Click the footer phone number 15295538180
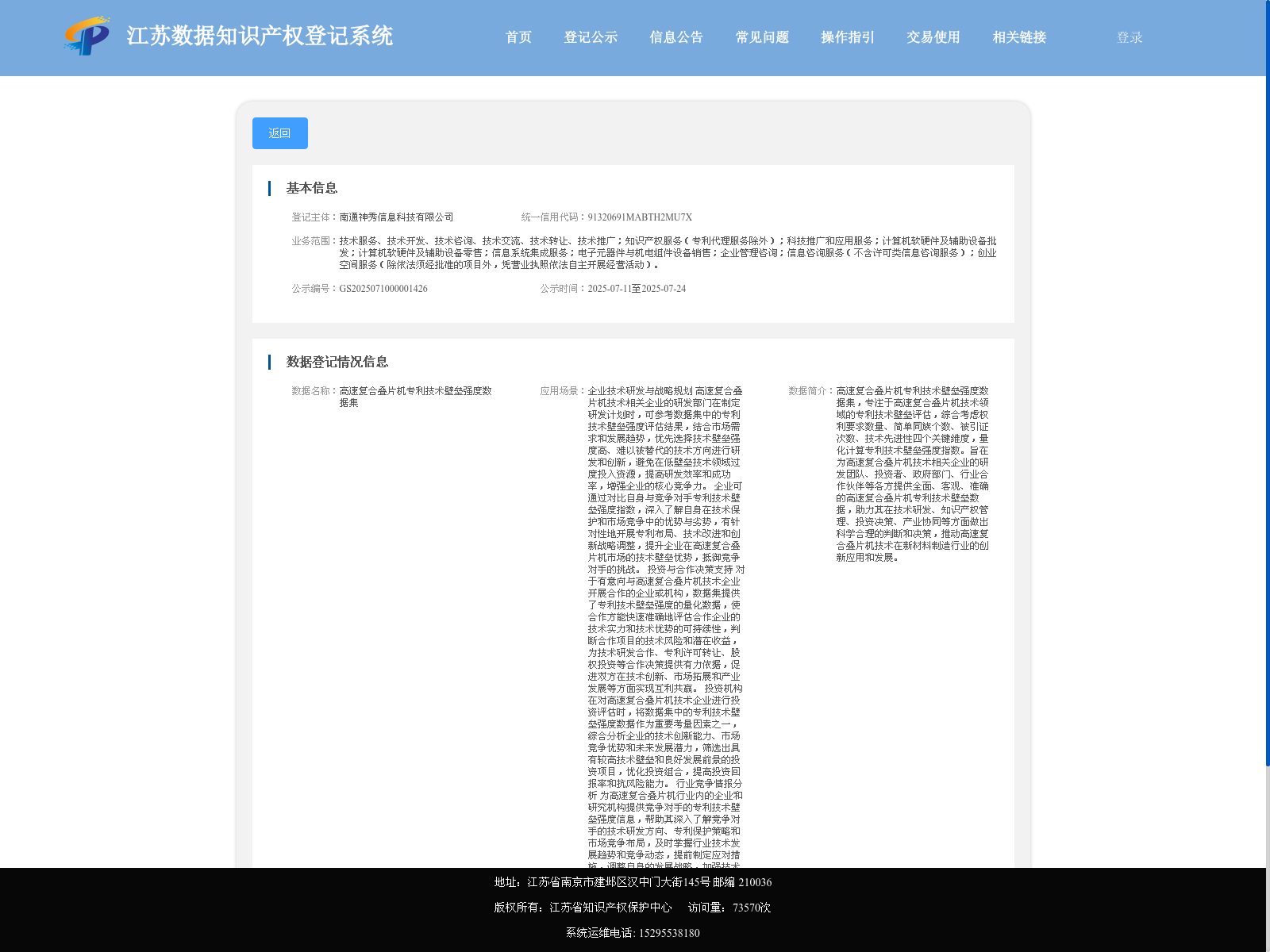1270x952 pixels. click(x=669, y=933)
